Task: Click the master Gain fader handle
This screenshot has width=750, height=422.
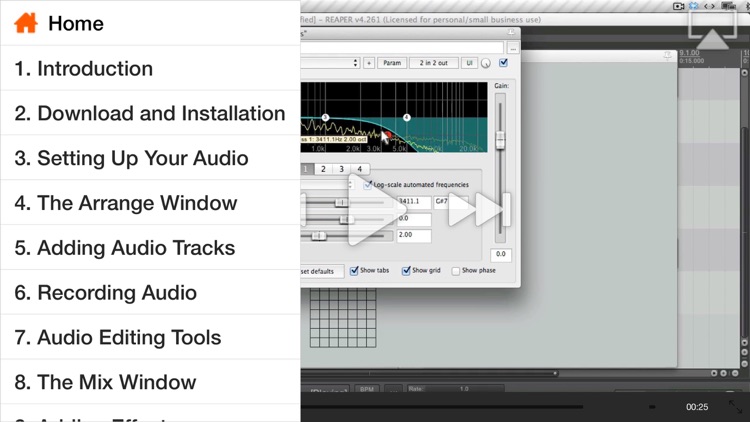Action: [500, 140]
